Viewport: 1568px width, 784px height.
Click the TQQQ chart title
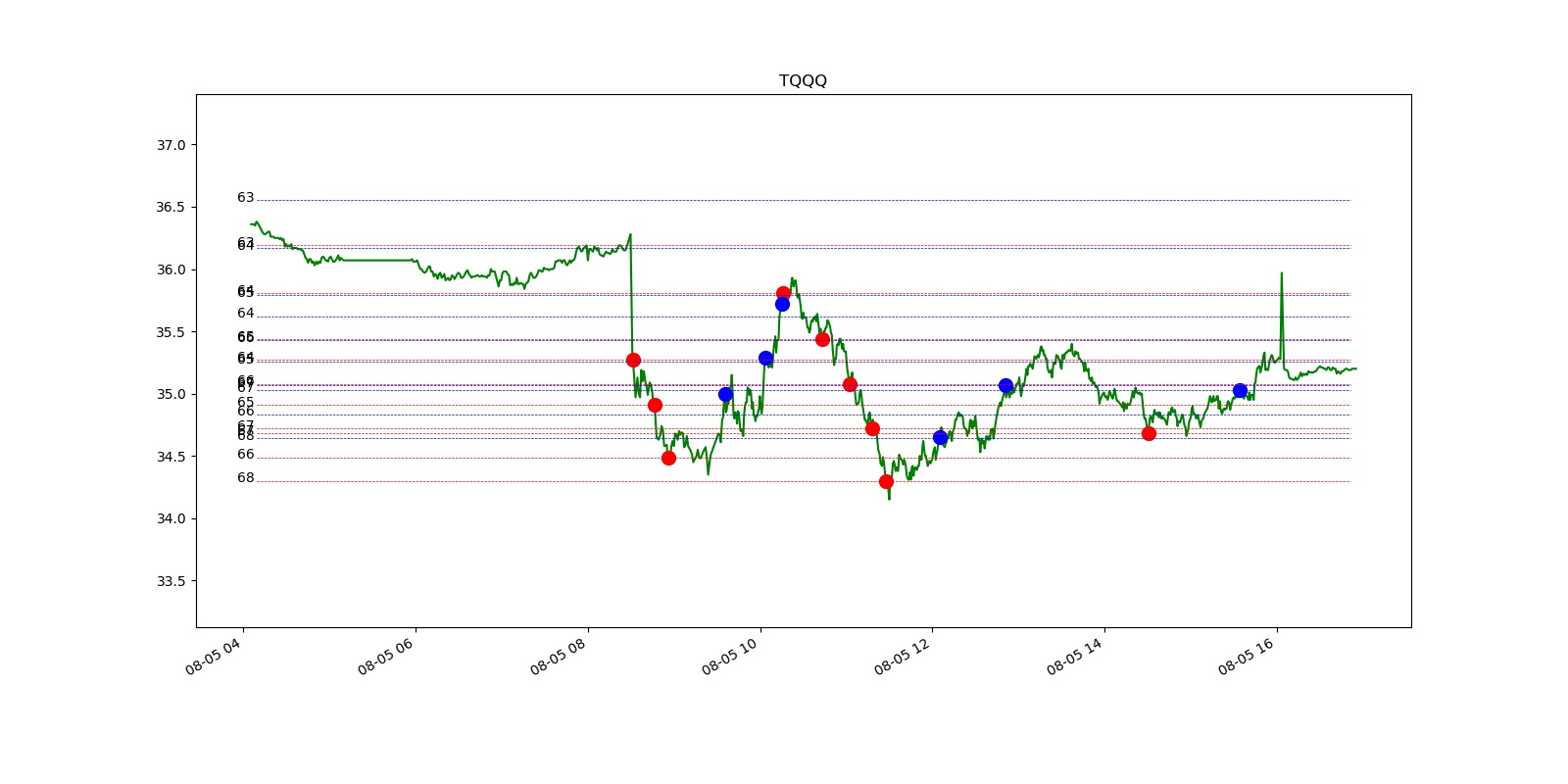coord(803,80)
